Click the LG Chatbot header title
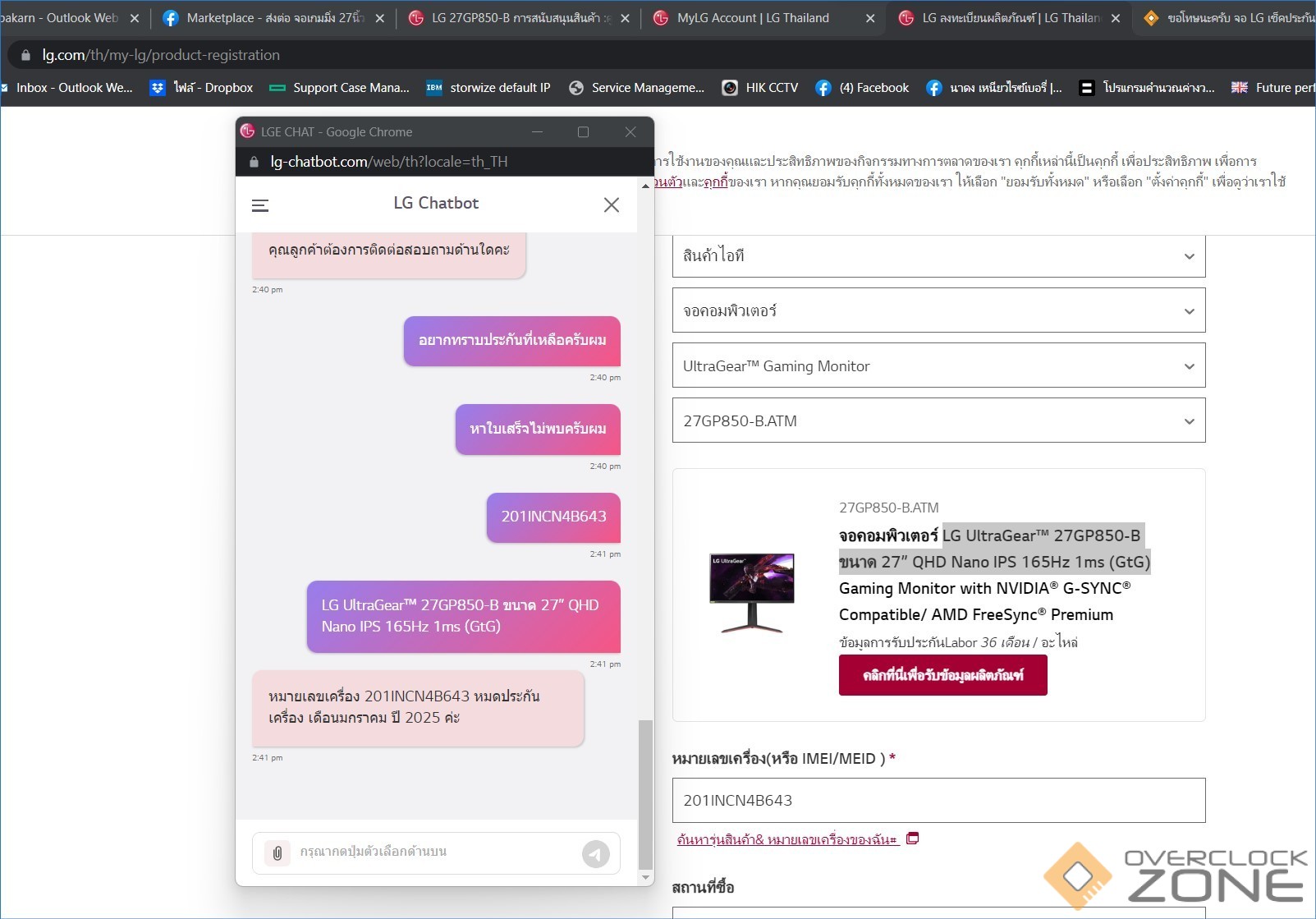 point(436,203)
